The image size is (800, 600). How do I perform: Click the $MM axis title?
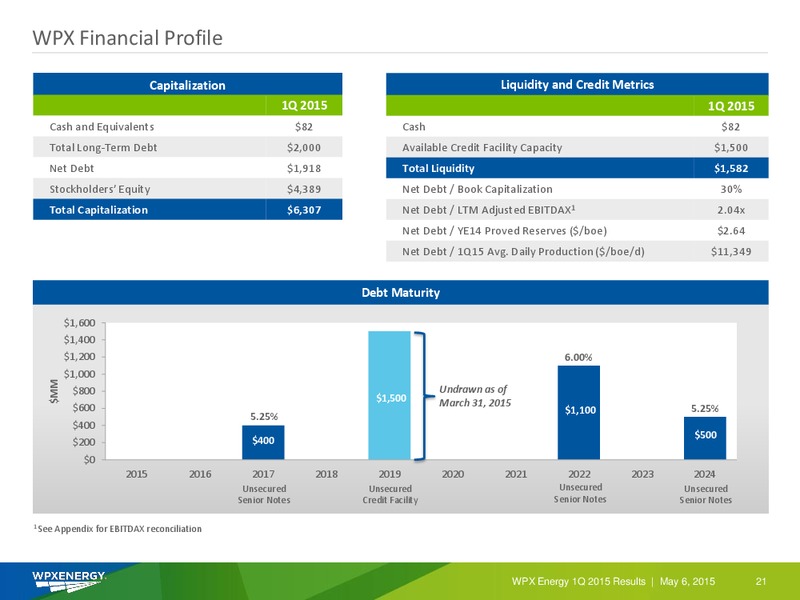(54, 391)
